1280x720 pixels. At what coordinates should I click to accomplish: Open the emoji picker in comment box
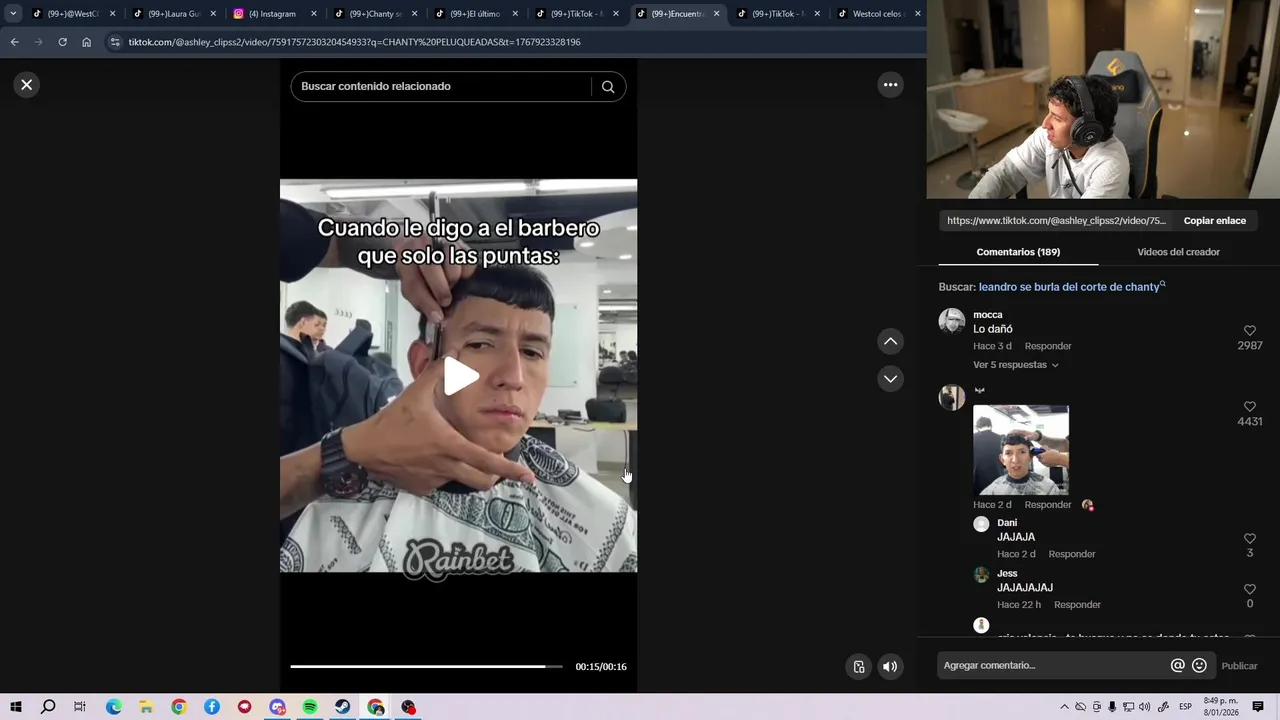[1199, 666]
